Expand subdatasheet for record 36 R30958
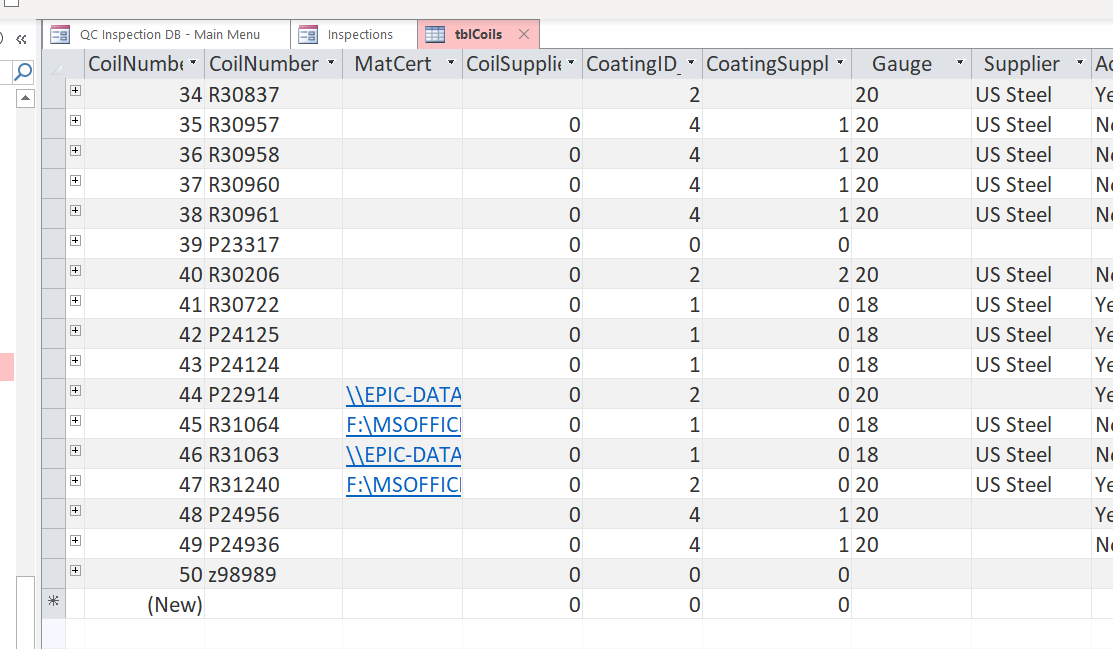The height and width of the screenshot is (649, 1113). coord(75,151)
